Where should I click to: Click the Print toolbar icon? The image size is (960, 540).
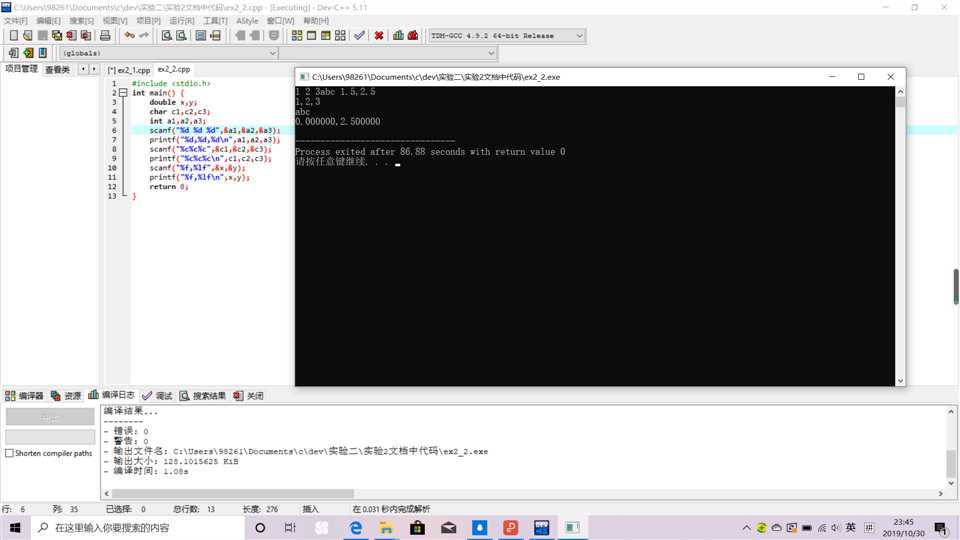[105, 36]
